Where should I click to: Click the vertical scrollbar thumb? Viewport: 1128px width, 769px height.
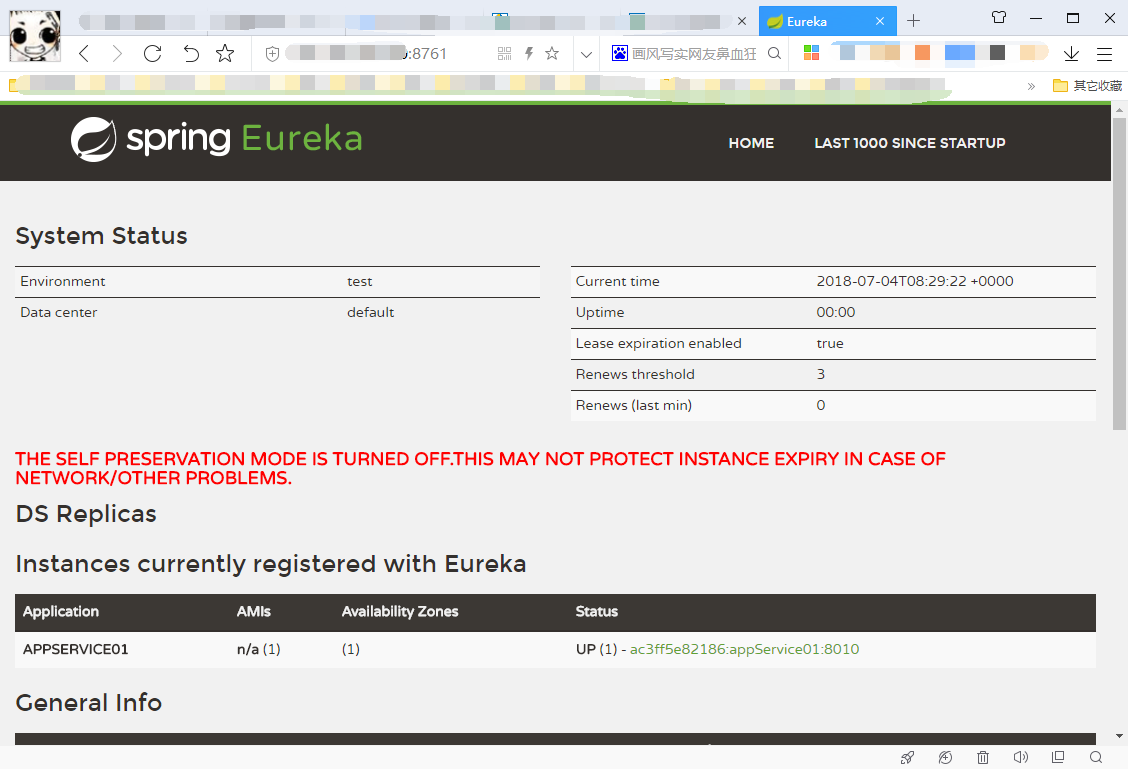(x=1119, y=273)
